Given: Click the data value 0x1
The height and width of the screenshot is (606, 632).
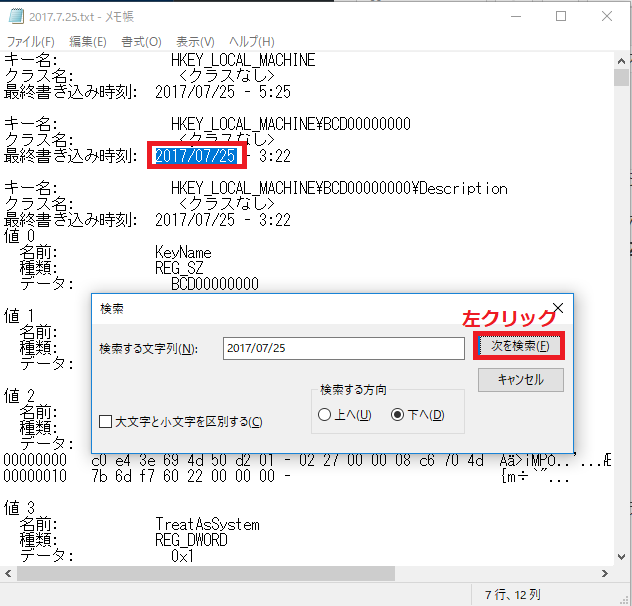Looking at the screenshot, I should tap(182, 556).
